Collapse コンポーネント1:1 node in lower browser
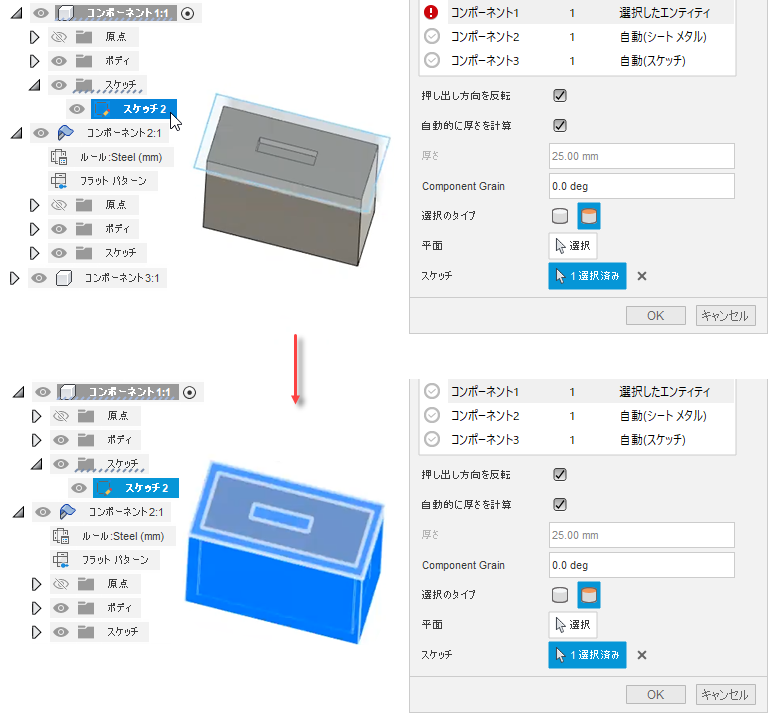This screenshot has width=768, height=713. click(x=19, y=392)
